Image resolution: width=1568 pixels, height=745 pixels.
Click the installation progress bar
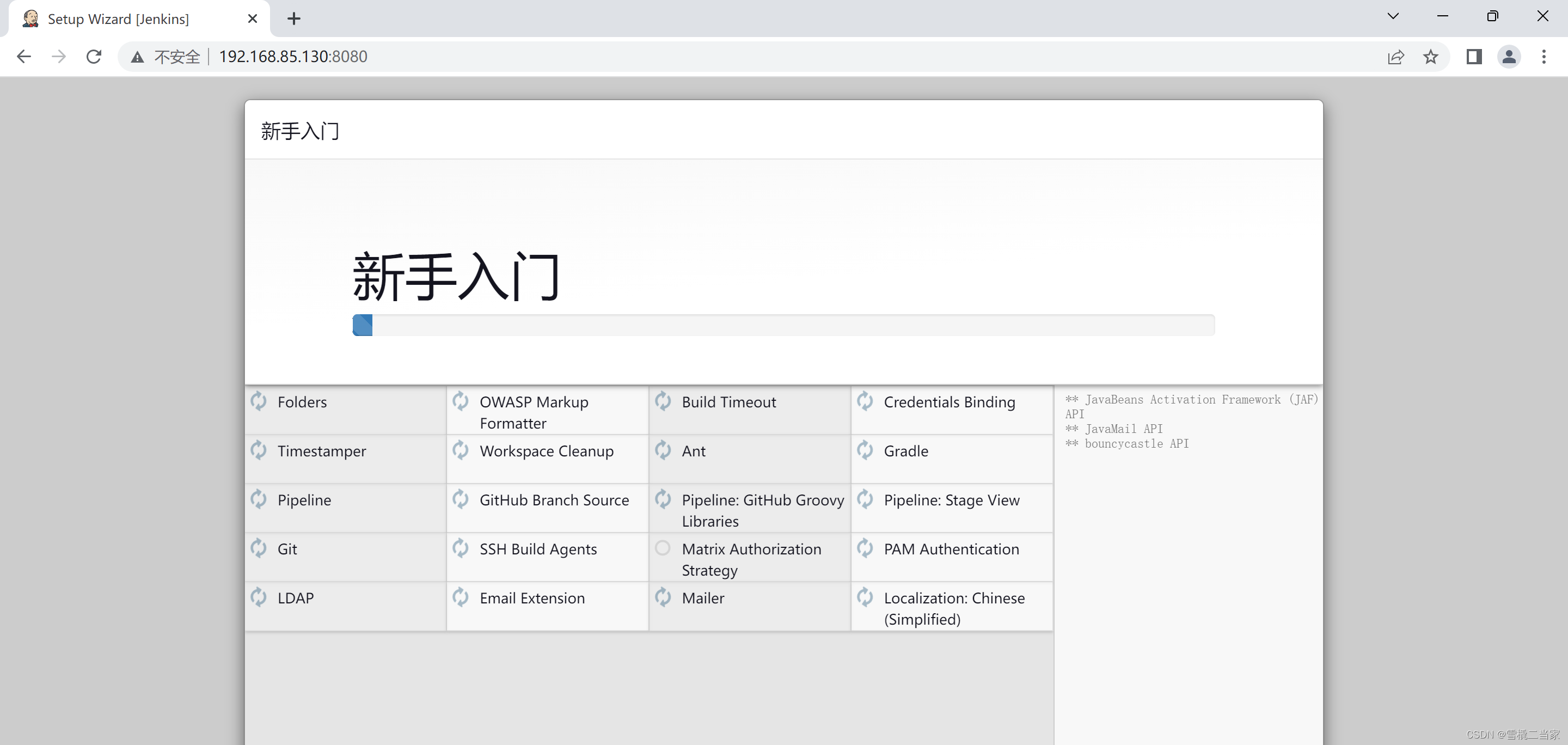coord(783,325)
